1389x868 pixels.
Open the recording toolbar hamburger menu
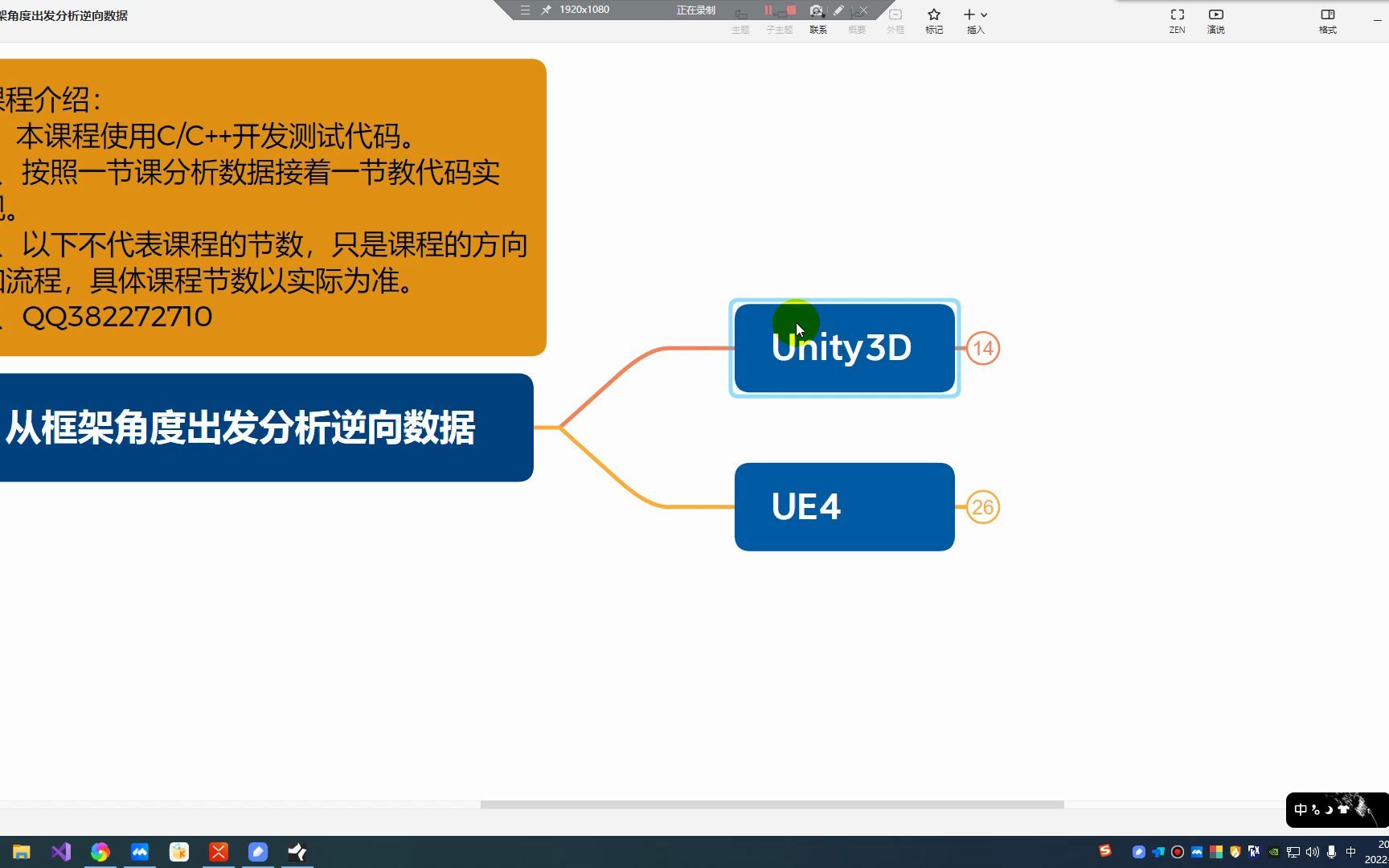[525, 10]
